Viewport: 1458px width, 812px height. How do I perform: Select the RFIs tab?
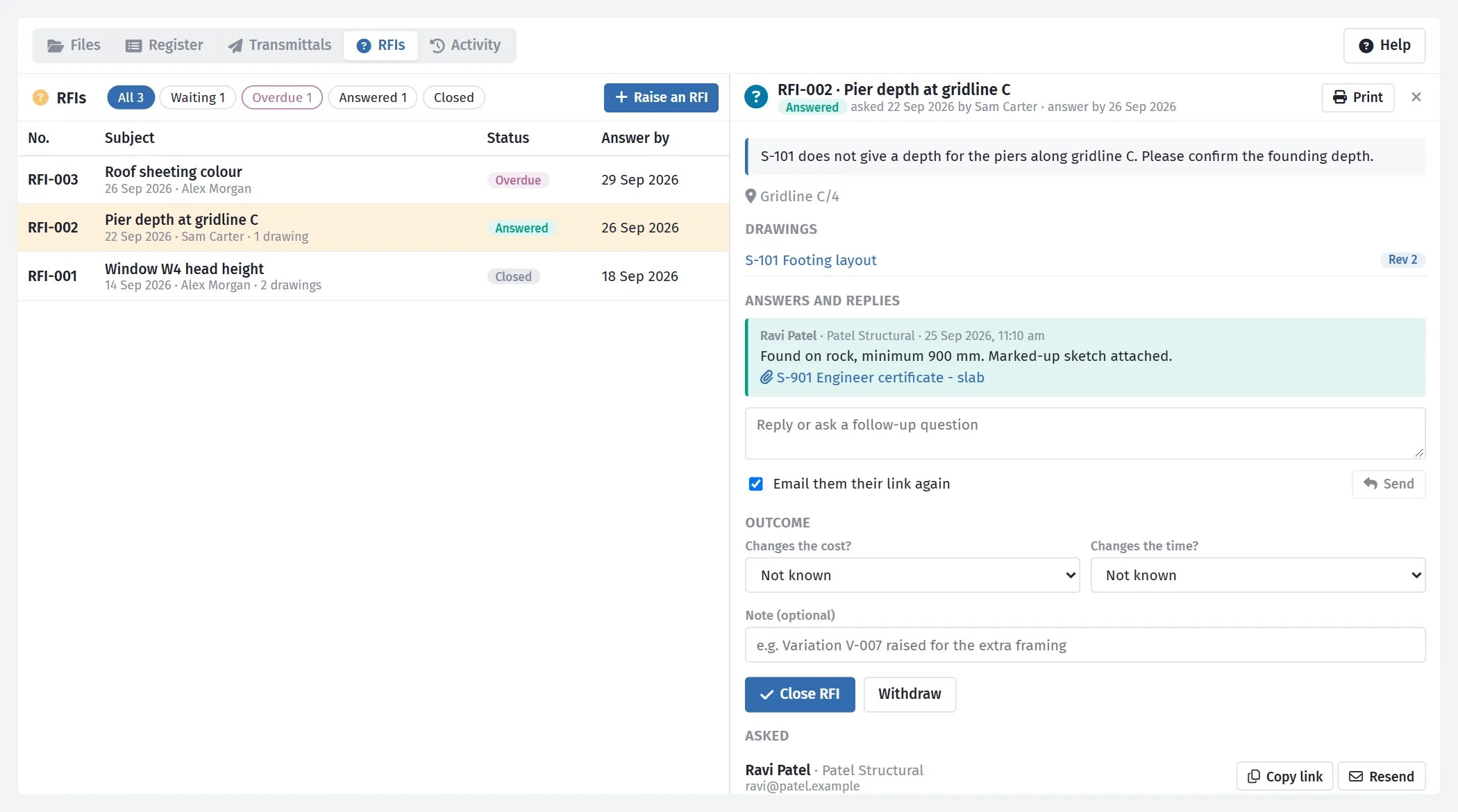point(380,45)
